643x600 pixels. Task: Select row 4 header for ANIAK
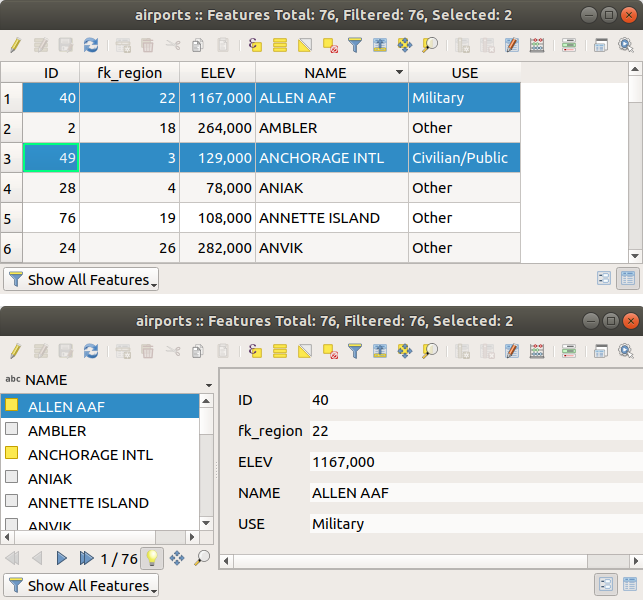click(8, 188)
